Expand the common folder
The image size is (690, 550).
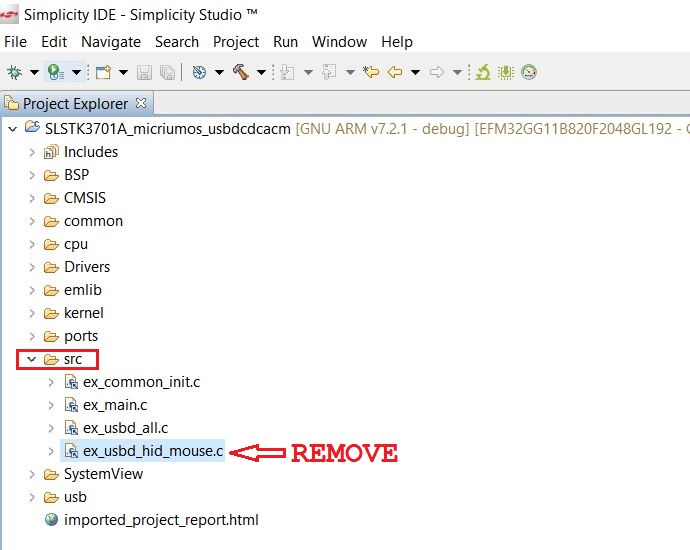32,221
